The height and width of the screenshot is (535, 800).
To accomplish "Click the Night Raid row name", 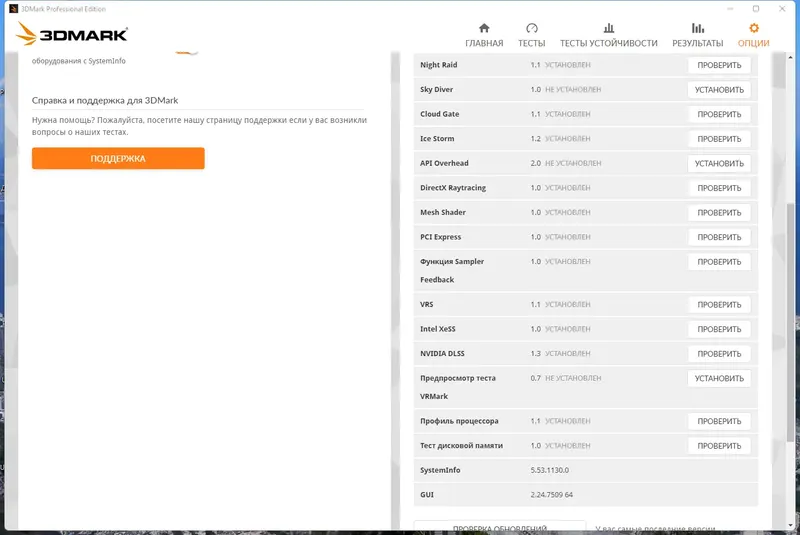I will point(438,65).
